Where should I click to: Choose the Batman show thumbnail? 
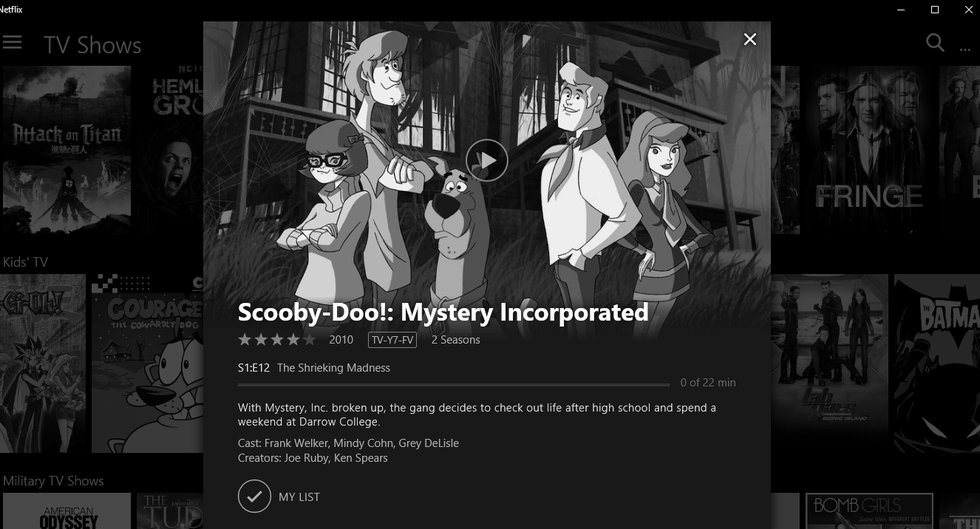pyautogui.click(x=937, y=363)
